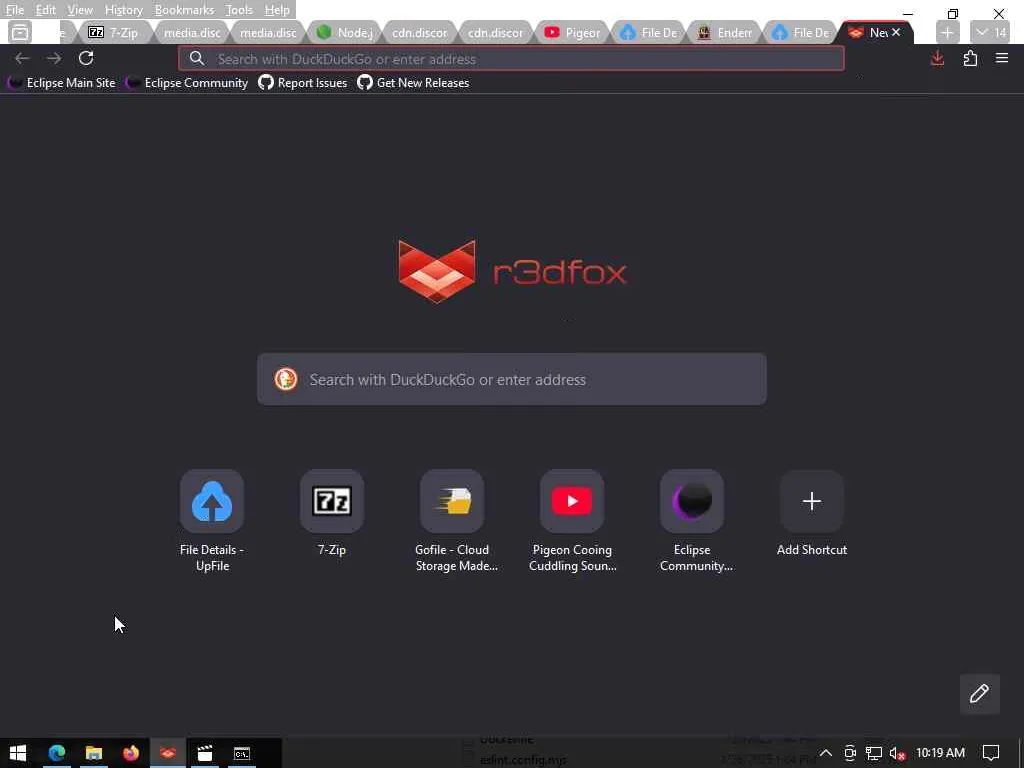Open the View menu
The width and height of the screenshot is (1024, 768).
(80, 10)
